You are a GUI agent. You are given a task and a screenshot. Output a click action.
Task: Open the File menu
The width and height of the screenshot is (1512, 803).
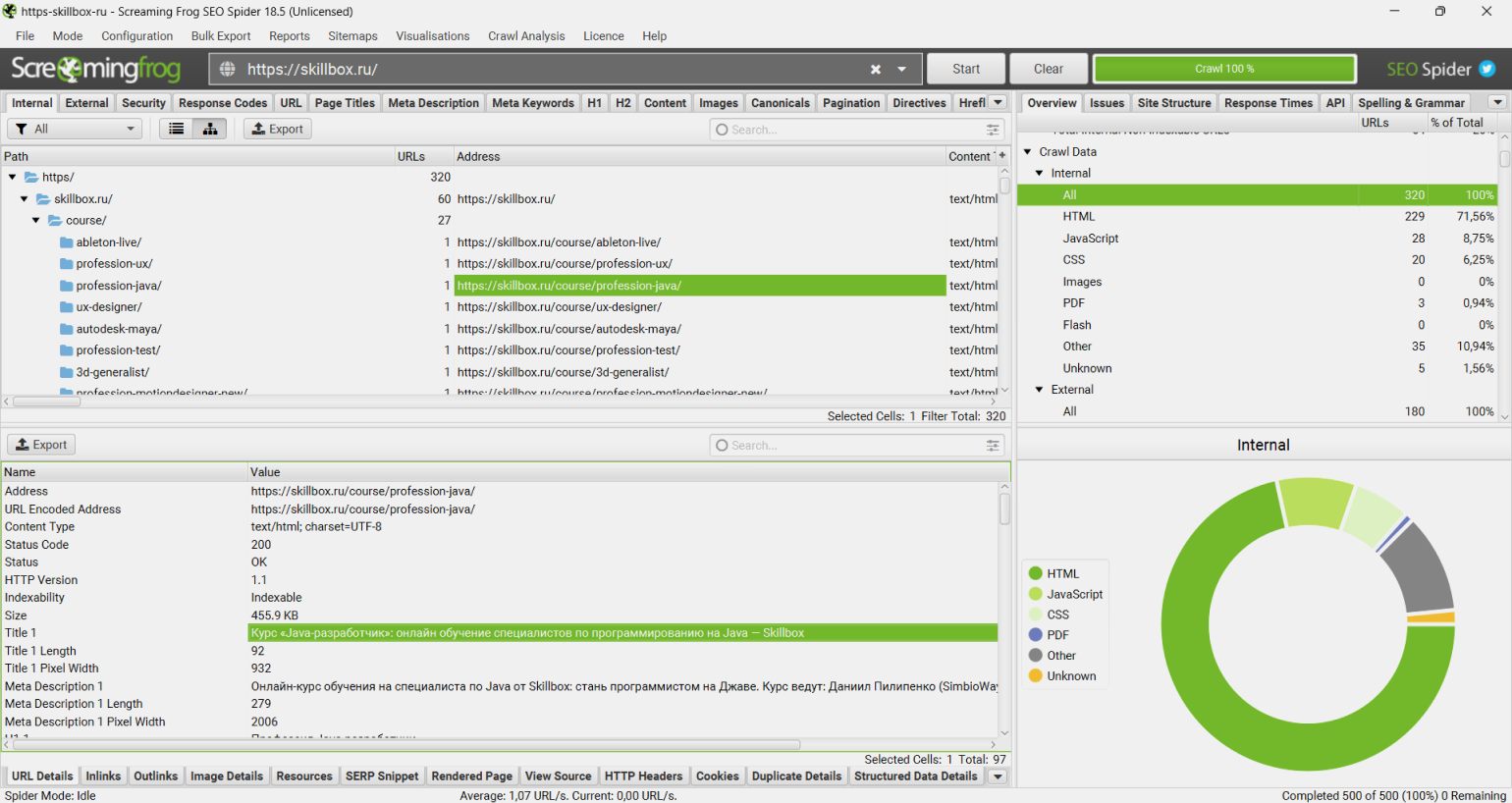click(x=25, y=36)
